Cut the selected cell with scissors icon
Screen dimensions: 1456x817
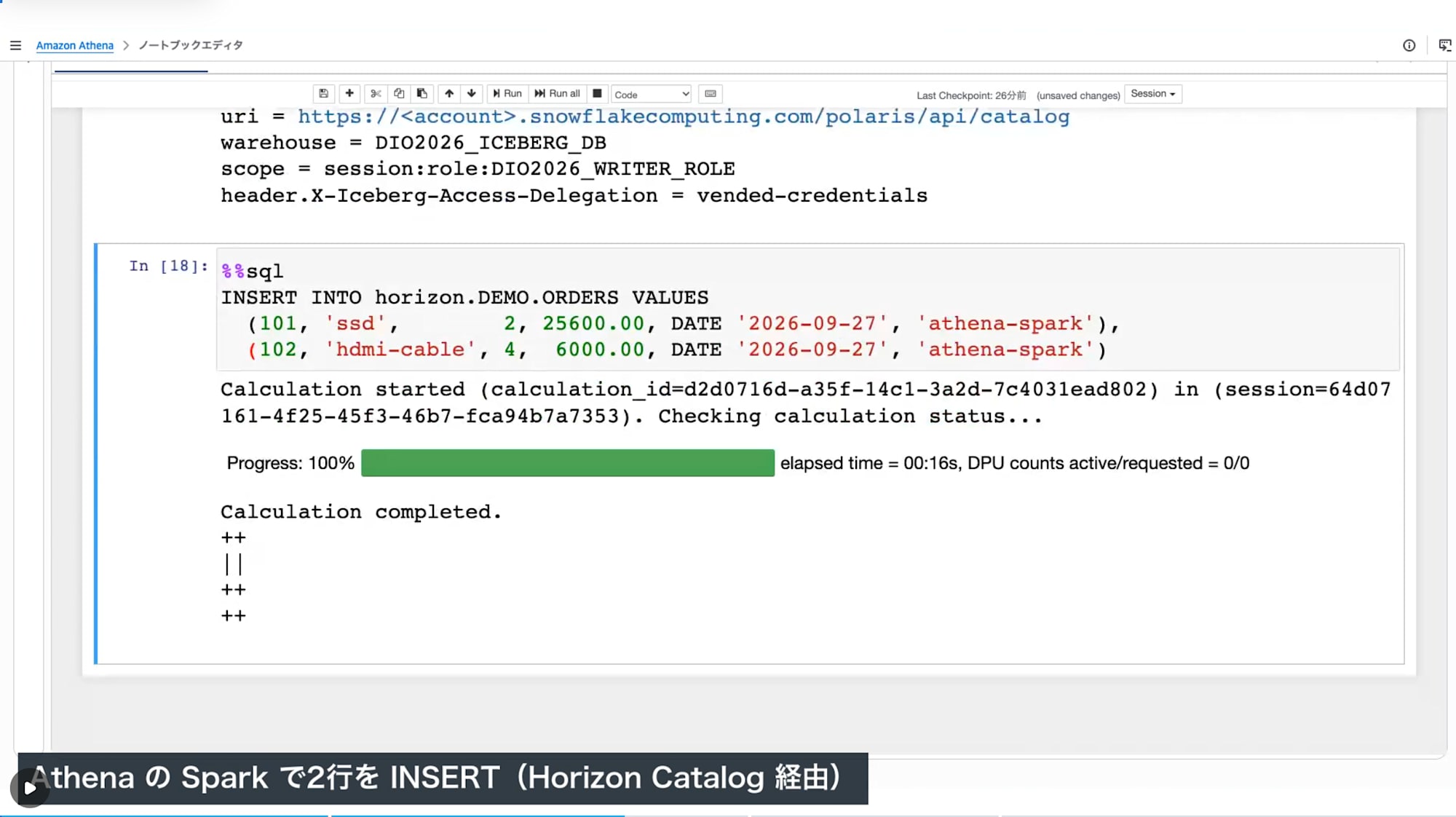coord(376,93)
